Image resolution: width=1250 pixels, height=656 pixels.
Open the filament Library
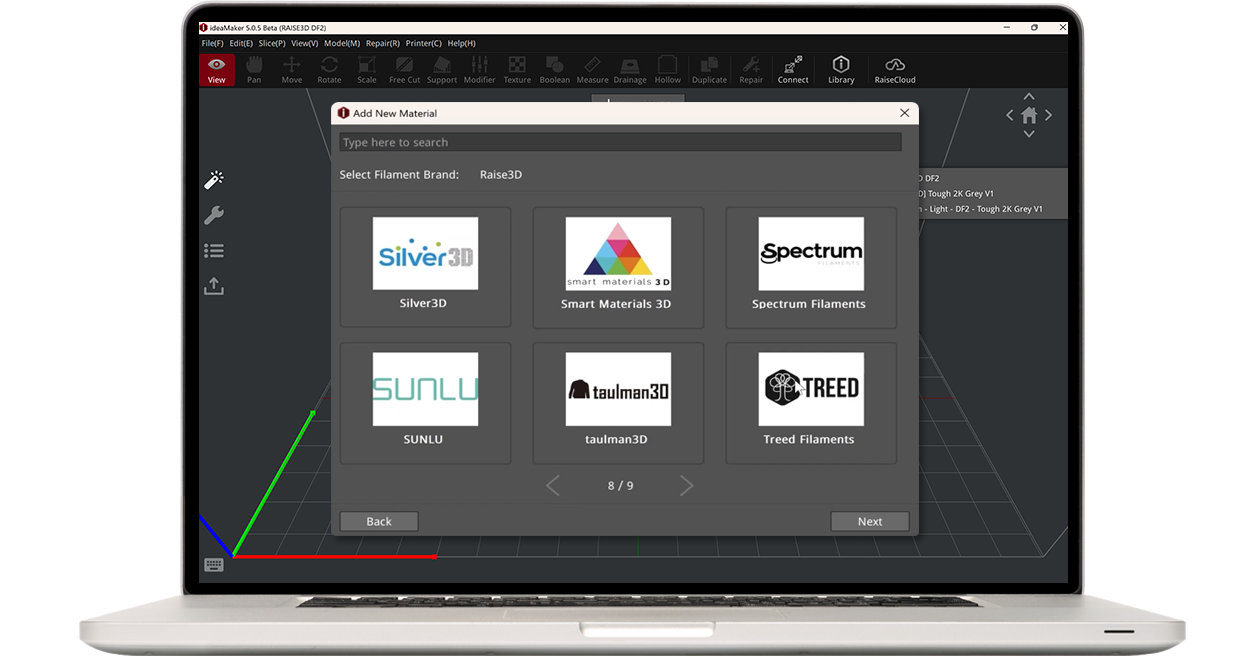pyautogui.click(x=841, y=68)
